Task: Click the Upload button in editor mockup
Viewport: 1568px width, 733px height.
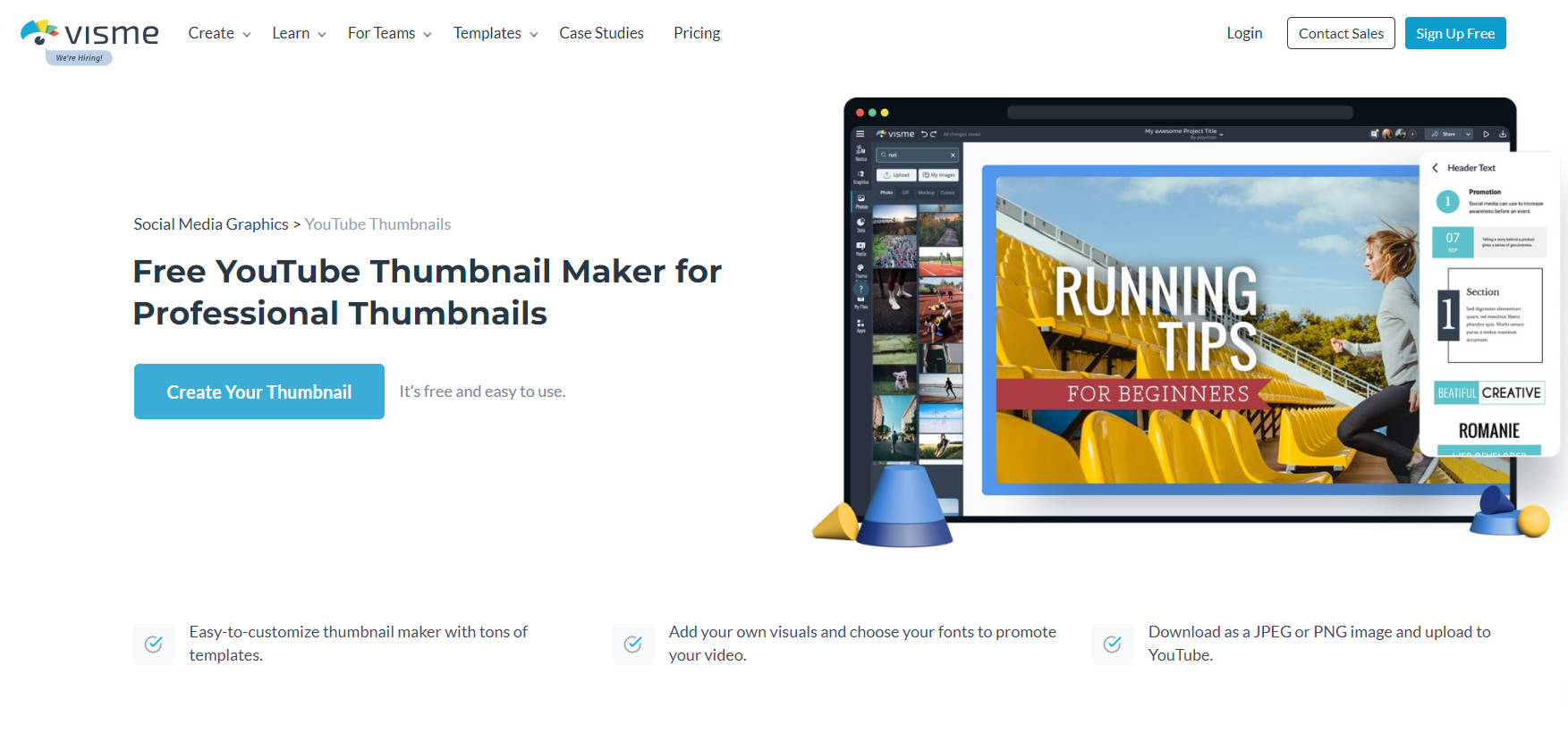Action: 896,175
